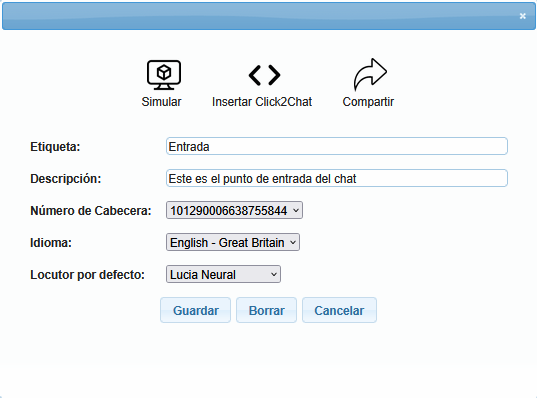Open the Locutor por defecto dropdown

[x=223, y=274]
